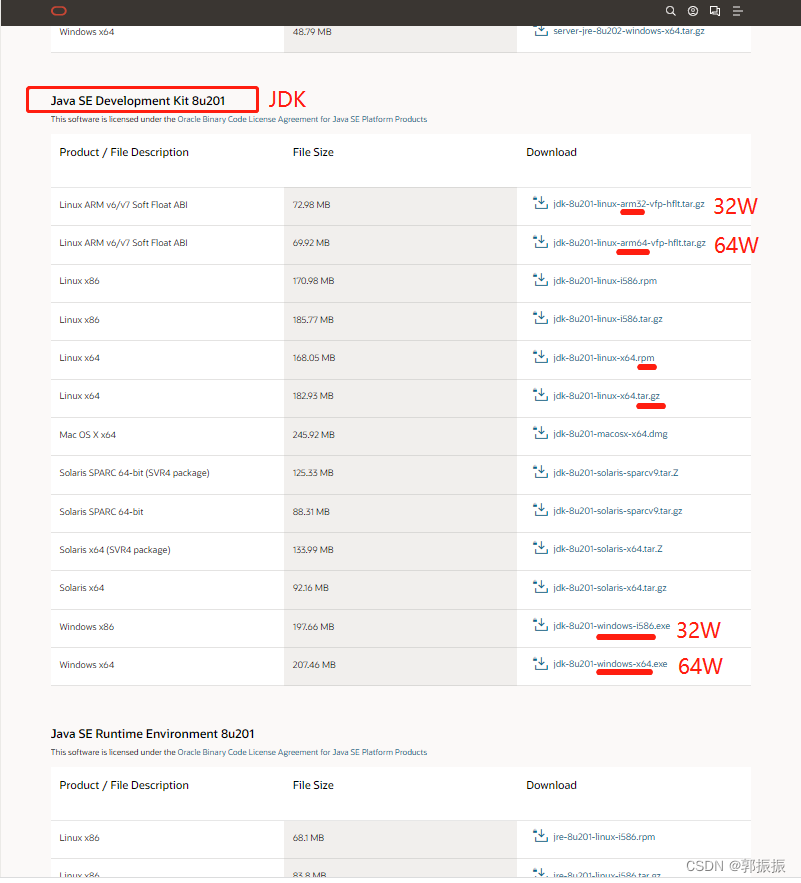Image resolution: width=801 pixels, height=883 pixels.
Task: Click the Mac OS X x64 row label
Action: click(87, 435)
